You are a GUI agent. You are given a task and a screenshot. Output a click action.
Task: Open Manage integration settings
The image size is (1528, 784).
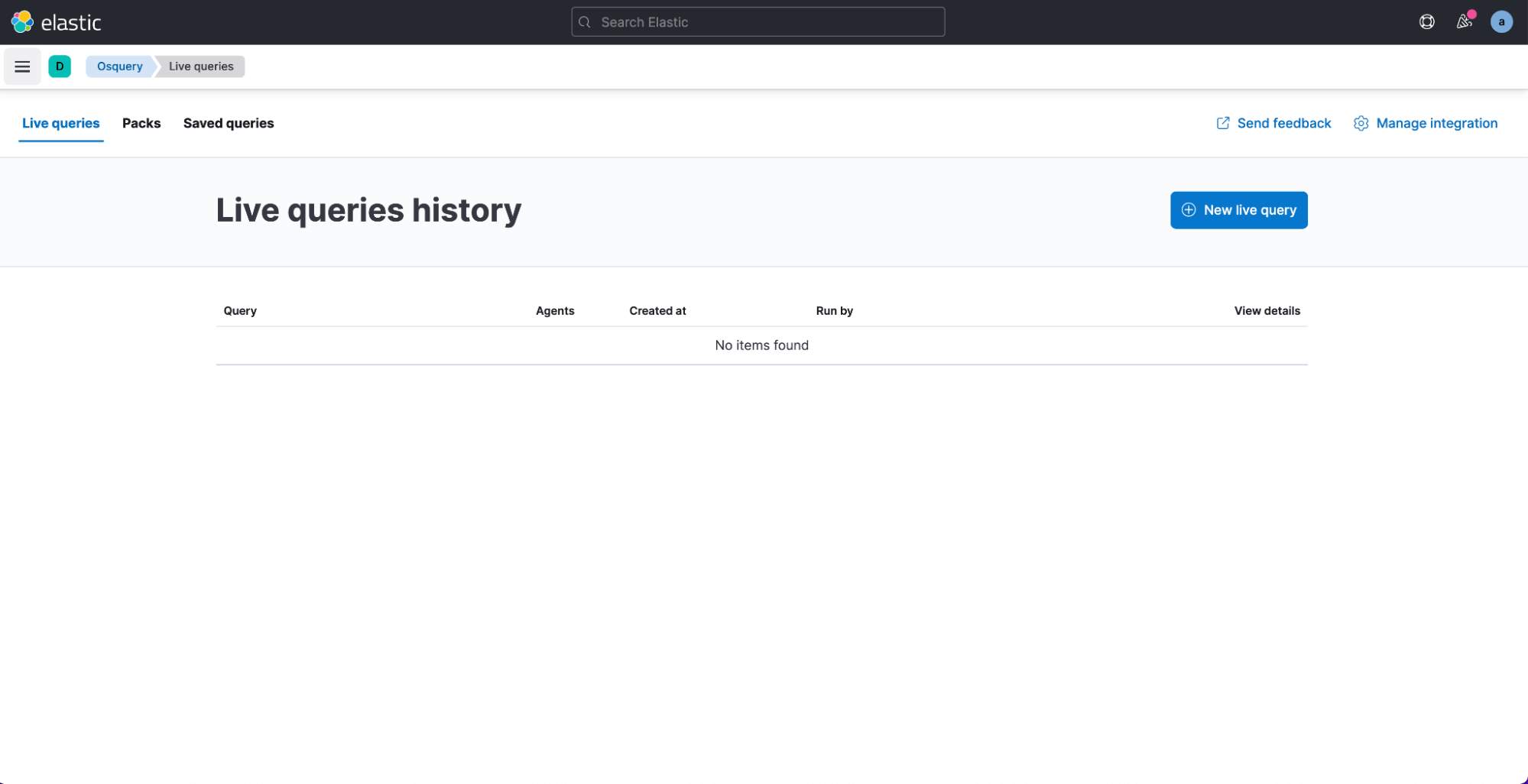coord(1426,123)
